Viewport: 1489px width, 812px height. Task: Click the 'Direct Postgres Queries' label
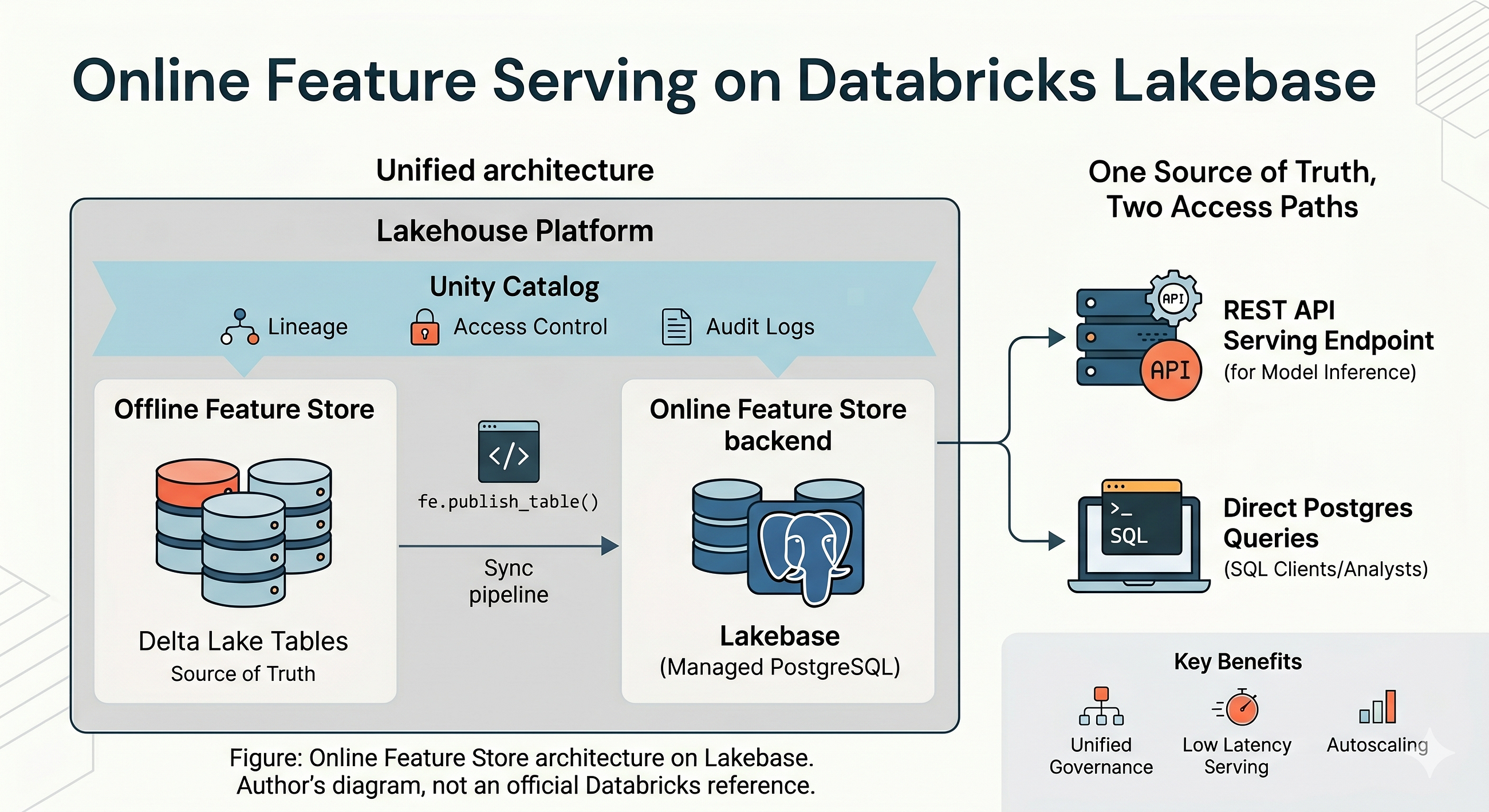1318,523
